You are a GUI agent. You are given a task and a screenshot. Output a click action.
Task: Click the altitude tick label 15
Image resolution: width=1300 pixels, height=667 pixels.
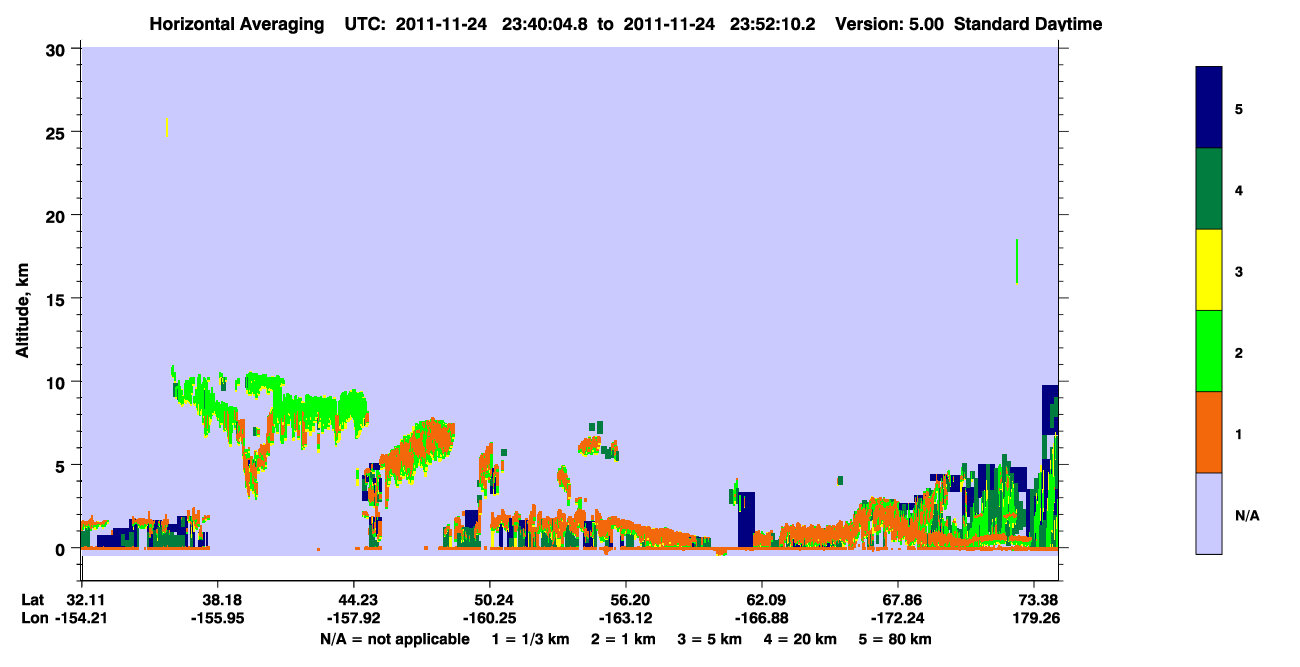[58, 299]
